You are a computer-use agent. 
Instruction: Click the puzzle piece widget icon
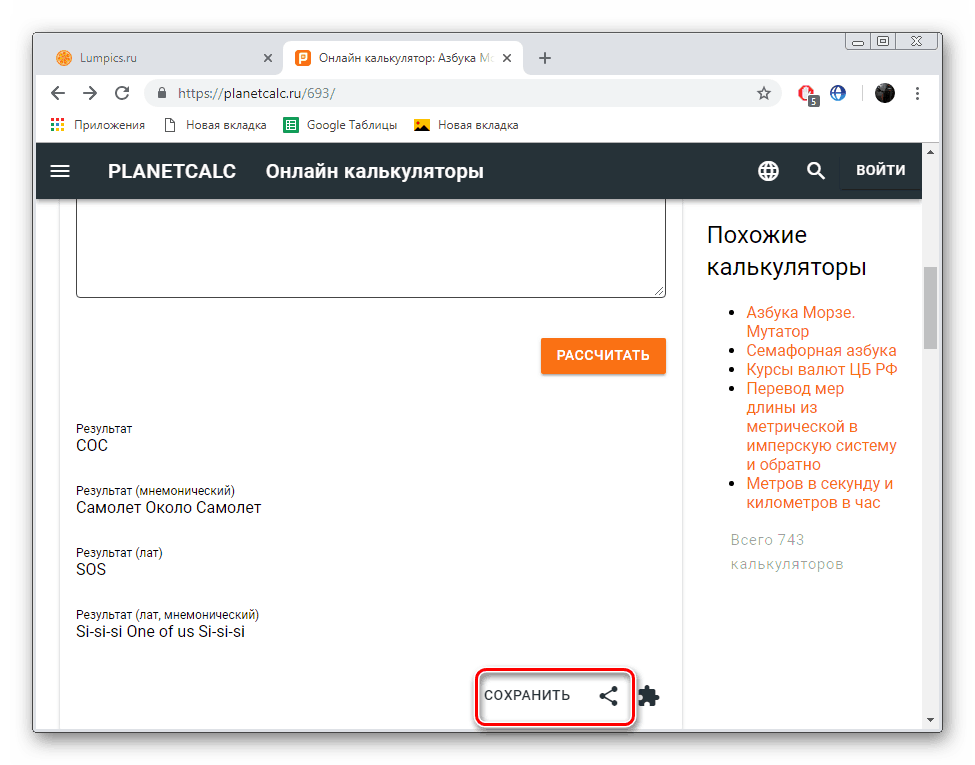click(x=649, y=696)
